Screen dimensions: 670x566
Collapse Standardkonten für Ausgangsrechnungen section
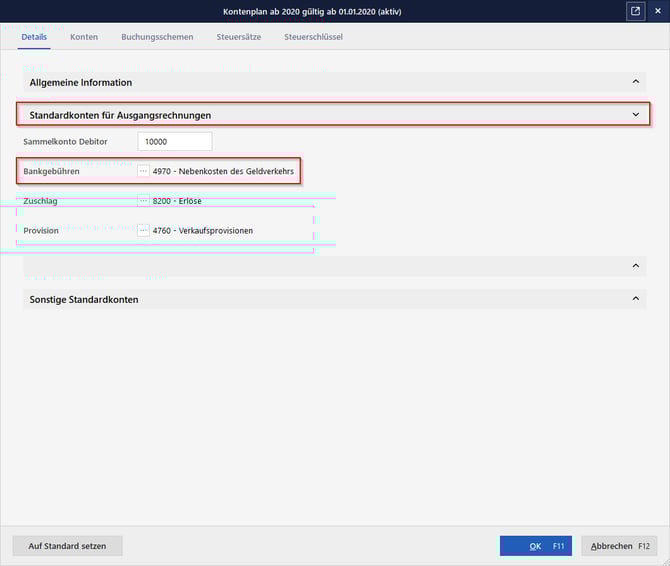click(636, 114)
